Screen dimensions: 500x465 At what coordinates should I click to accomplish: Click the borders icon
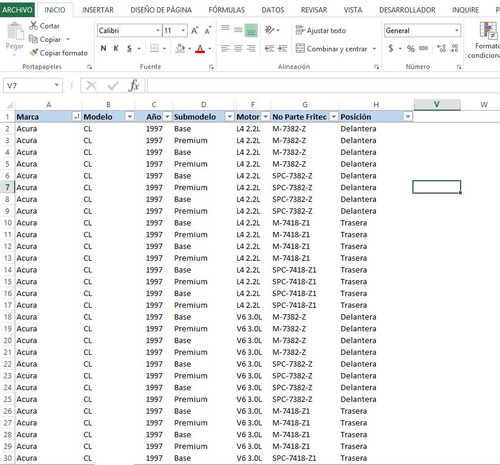(154, 49)
